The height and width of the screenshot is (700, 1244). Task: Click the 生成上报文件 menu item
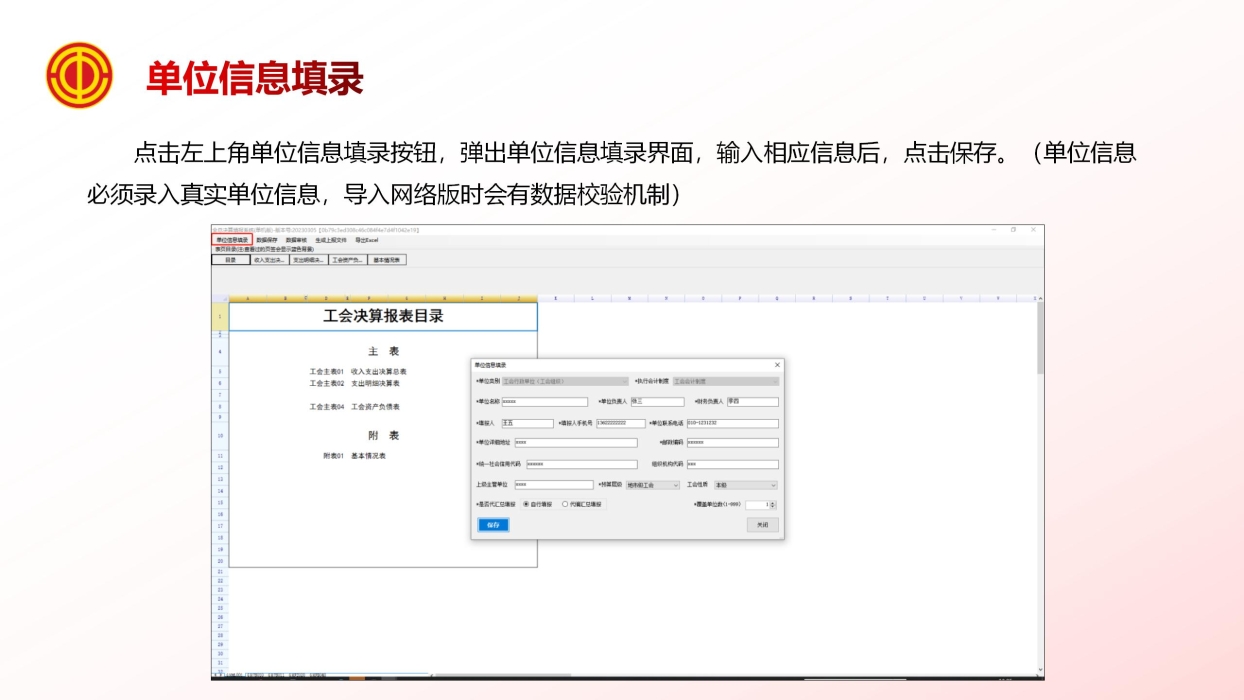point(330,241)
